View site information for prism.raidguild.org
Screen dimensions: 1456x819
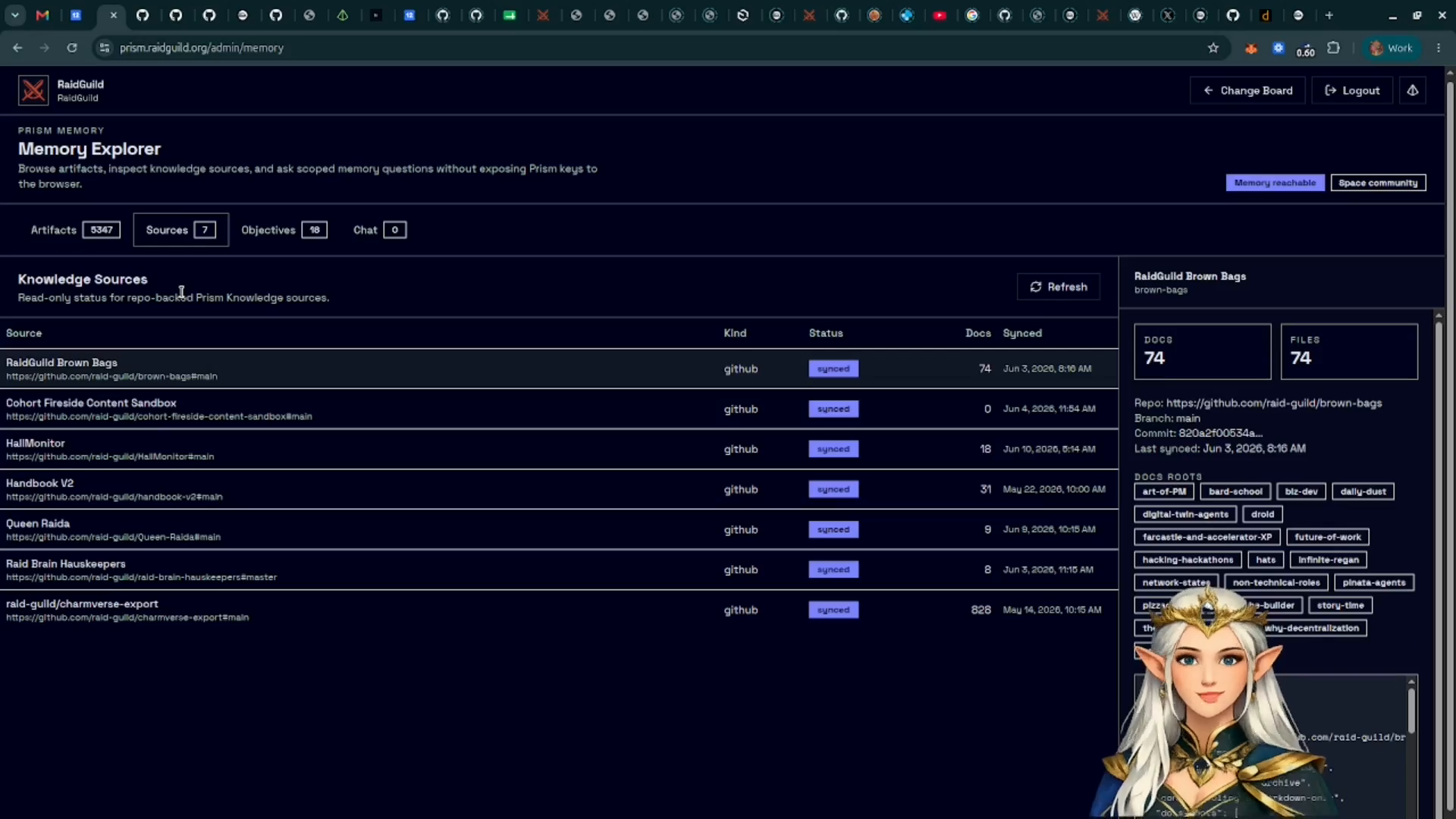pos(105,48)
